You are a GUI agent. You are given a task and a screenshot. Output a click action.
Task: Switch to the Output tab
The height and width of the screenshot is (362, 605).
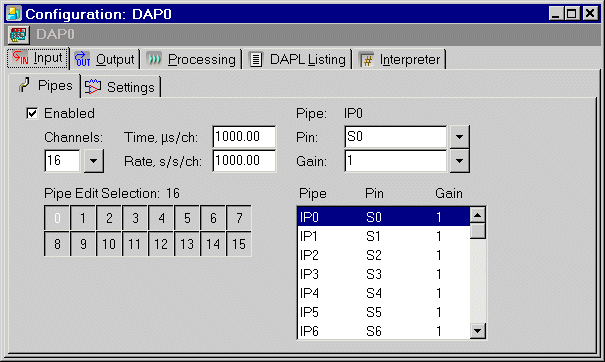click(x=105, y=59)
